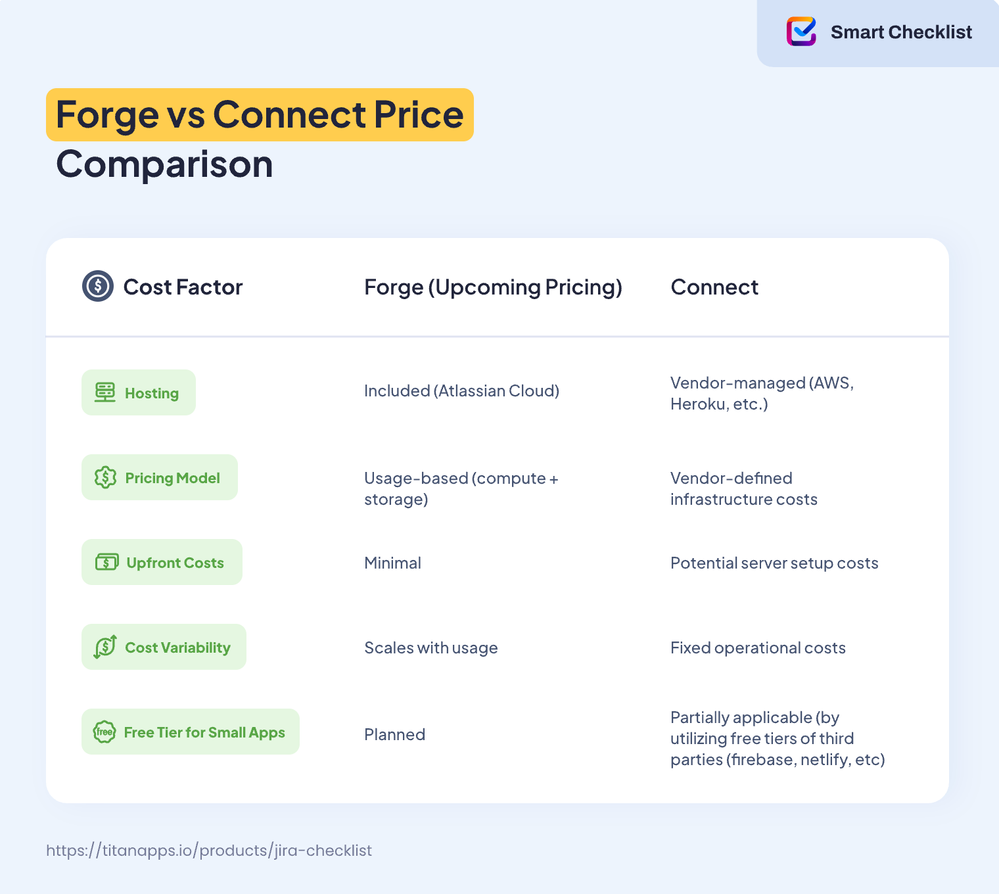Select the Free Tier for Small Apps pill
The image size is (999, 894).
(x=190, y=732)
